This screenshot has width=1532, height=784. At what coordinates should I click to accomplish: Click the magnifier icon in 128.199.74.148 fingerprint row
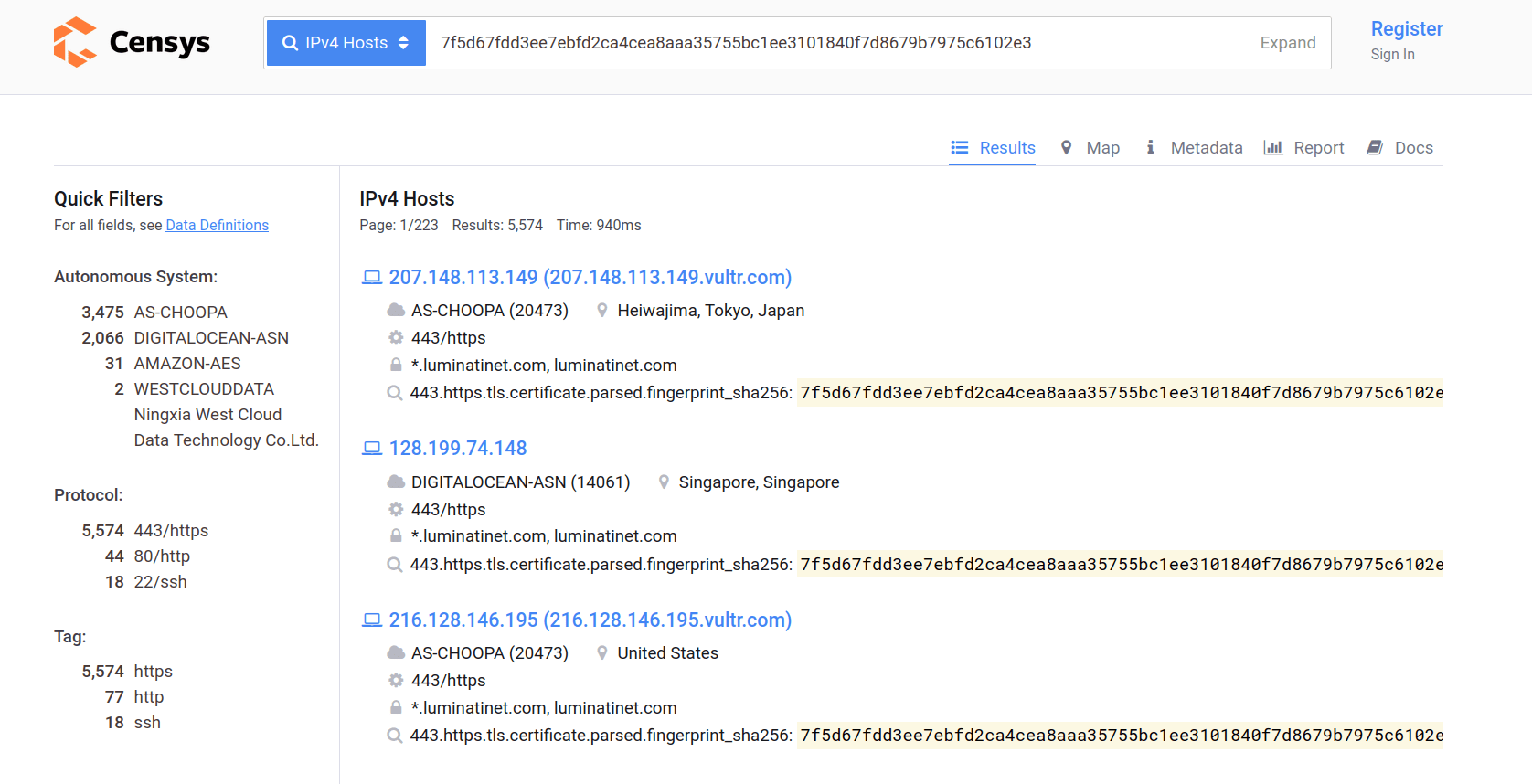tap(395, 565)
